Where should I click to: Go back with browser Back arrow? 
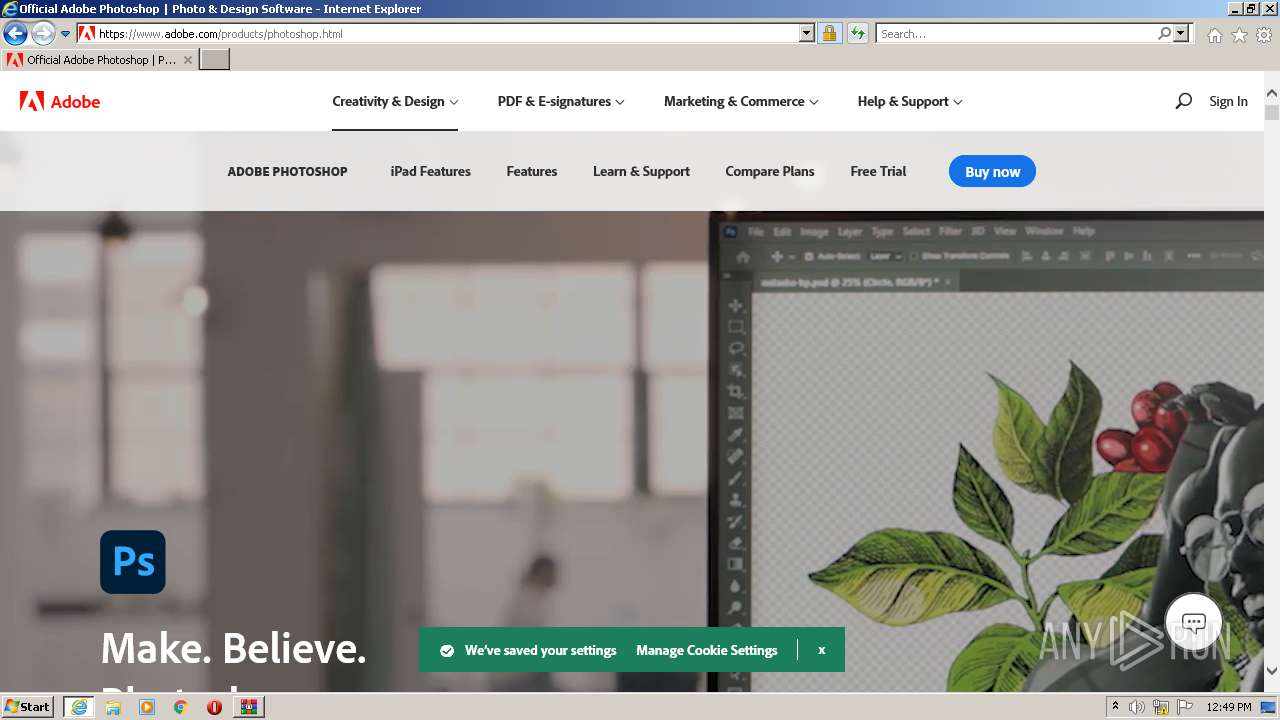pyautogui.click(x=15, y=33)
